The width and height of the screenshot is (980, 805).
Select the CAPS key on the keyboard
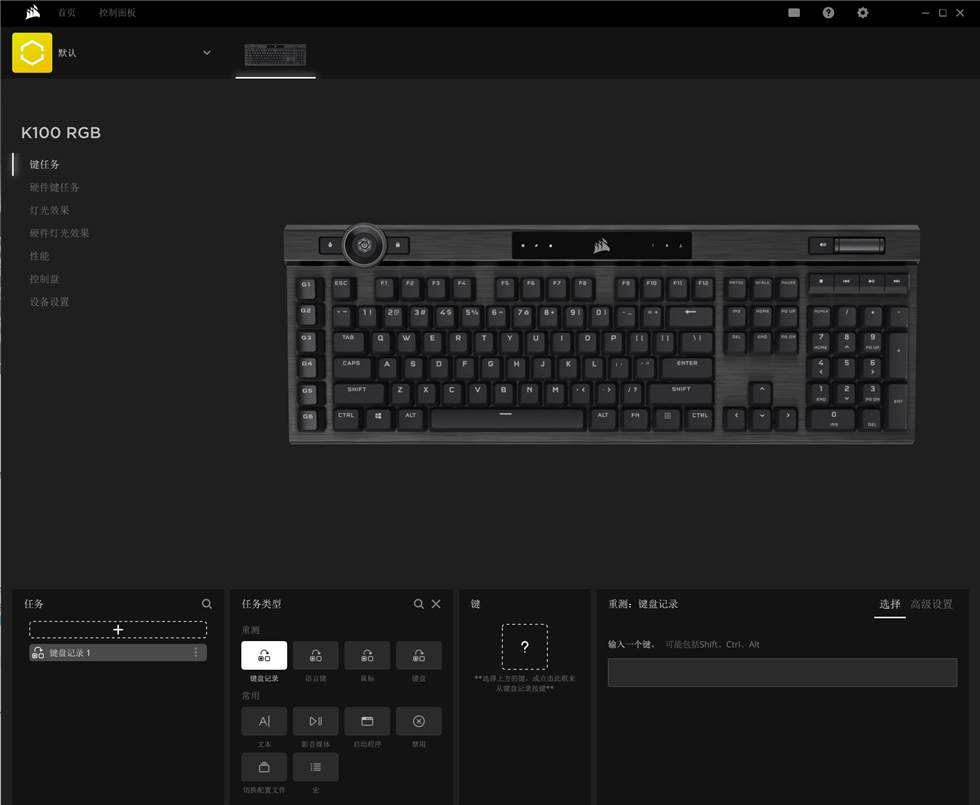click(x=352, y=366)
